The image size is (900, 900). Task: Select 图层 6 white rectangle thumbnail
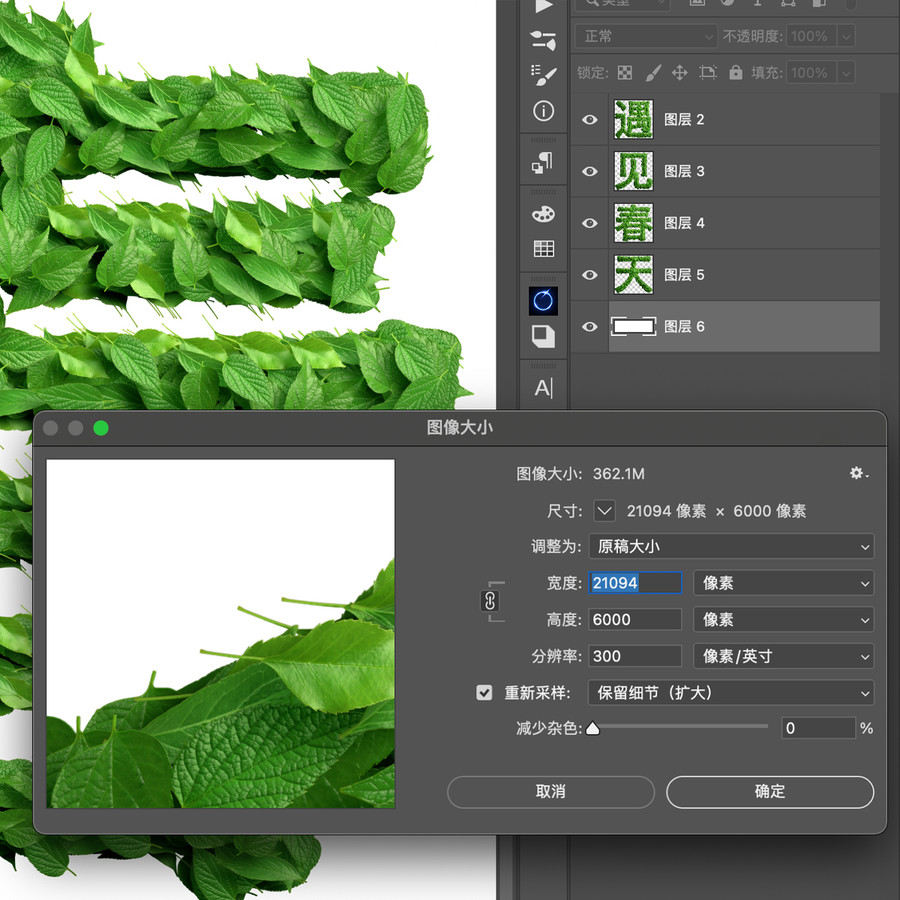pyautogui.click(x=633, y=327)
